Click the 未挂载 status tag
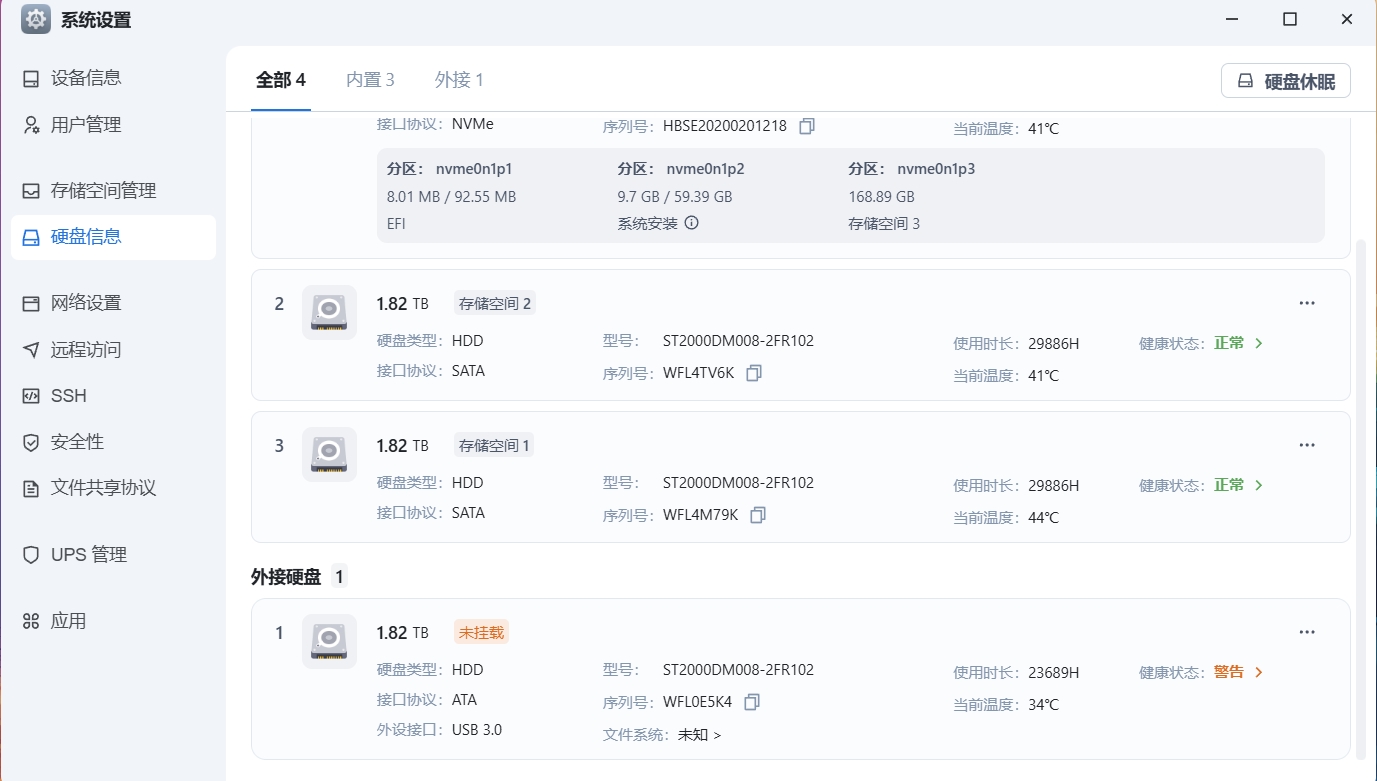The height and width of the screenshot is (781, 1377). [x=481, y=632]
